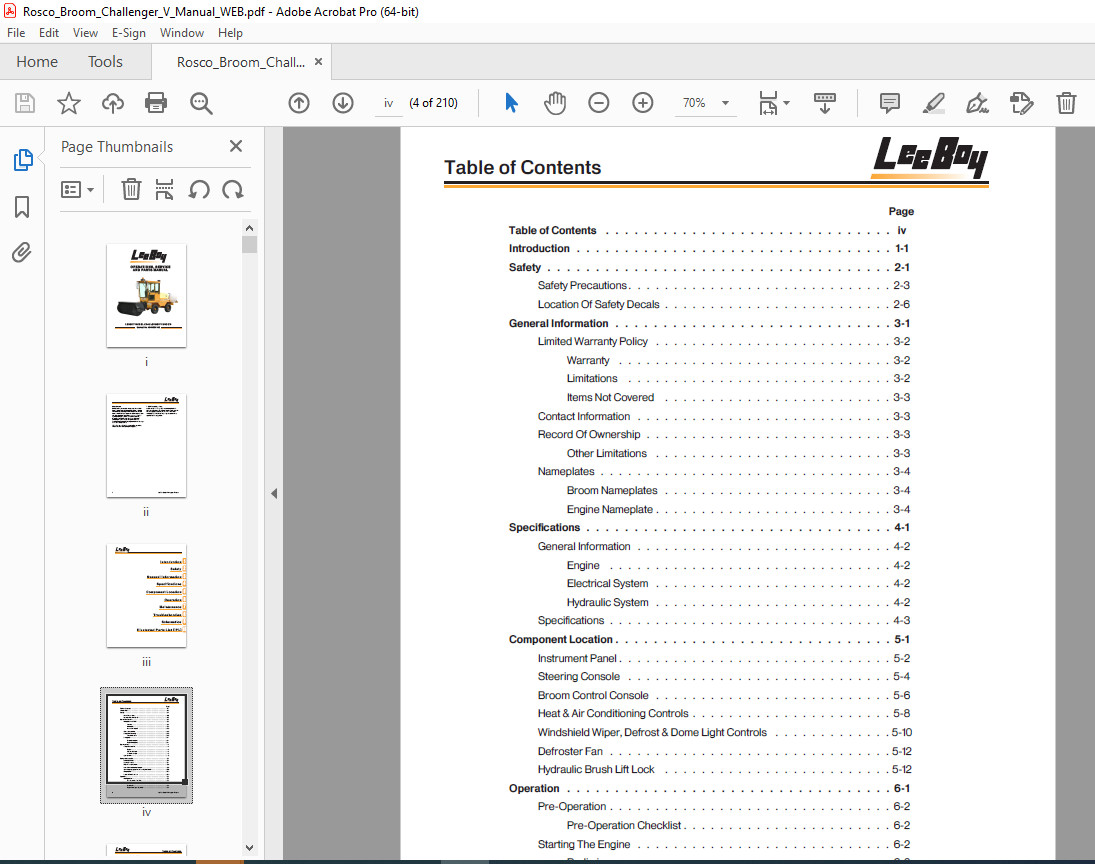The image size is (1095, 864).
Task: Select page ii thumbnail
Action: click(147, 446)
